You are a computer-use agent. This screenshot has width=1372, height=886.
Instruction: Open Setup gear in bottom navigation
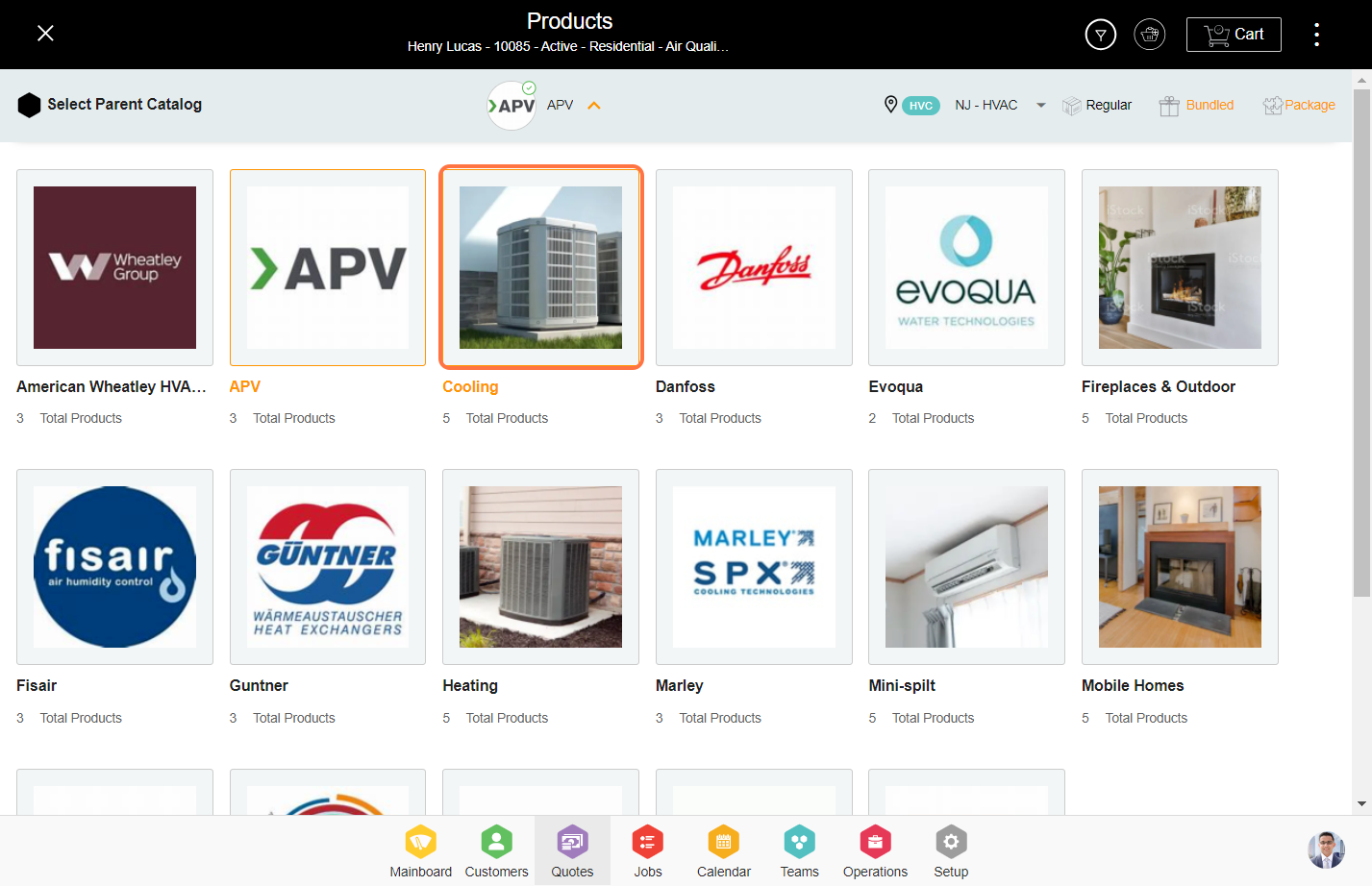click(951, 851)
